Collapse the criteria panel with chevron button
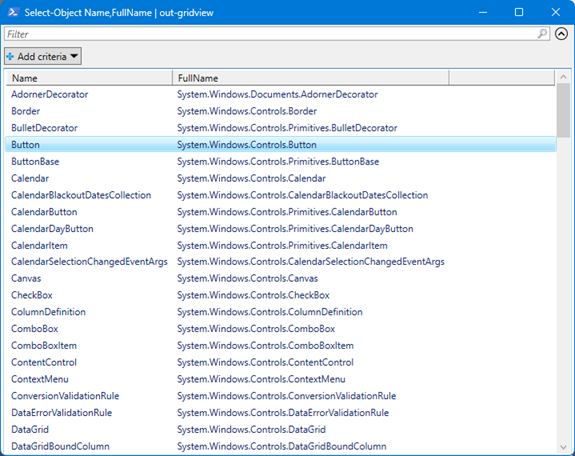The width and height of the screenshot is (575, 456). [x=561, y=34]
